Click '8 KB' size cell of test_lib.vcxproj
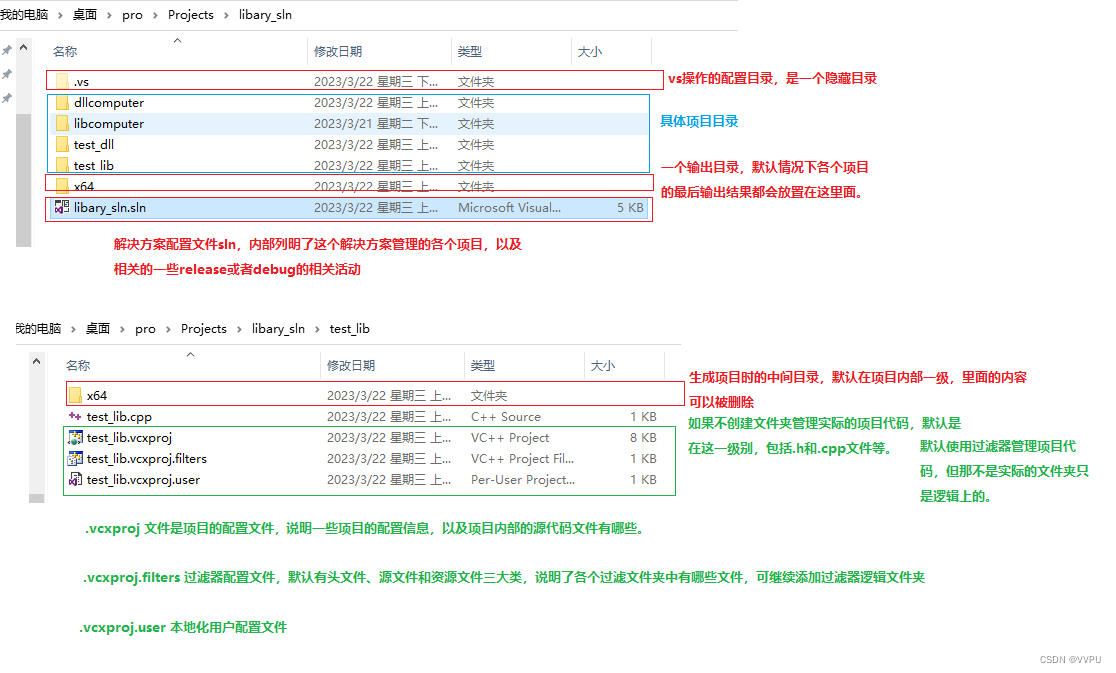The height and width of the screenshot is (673, 1116). click(x=643, y=438)
